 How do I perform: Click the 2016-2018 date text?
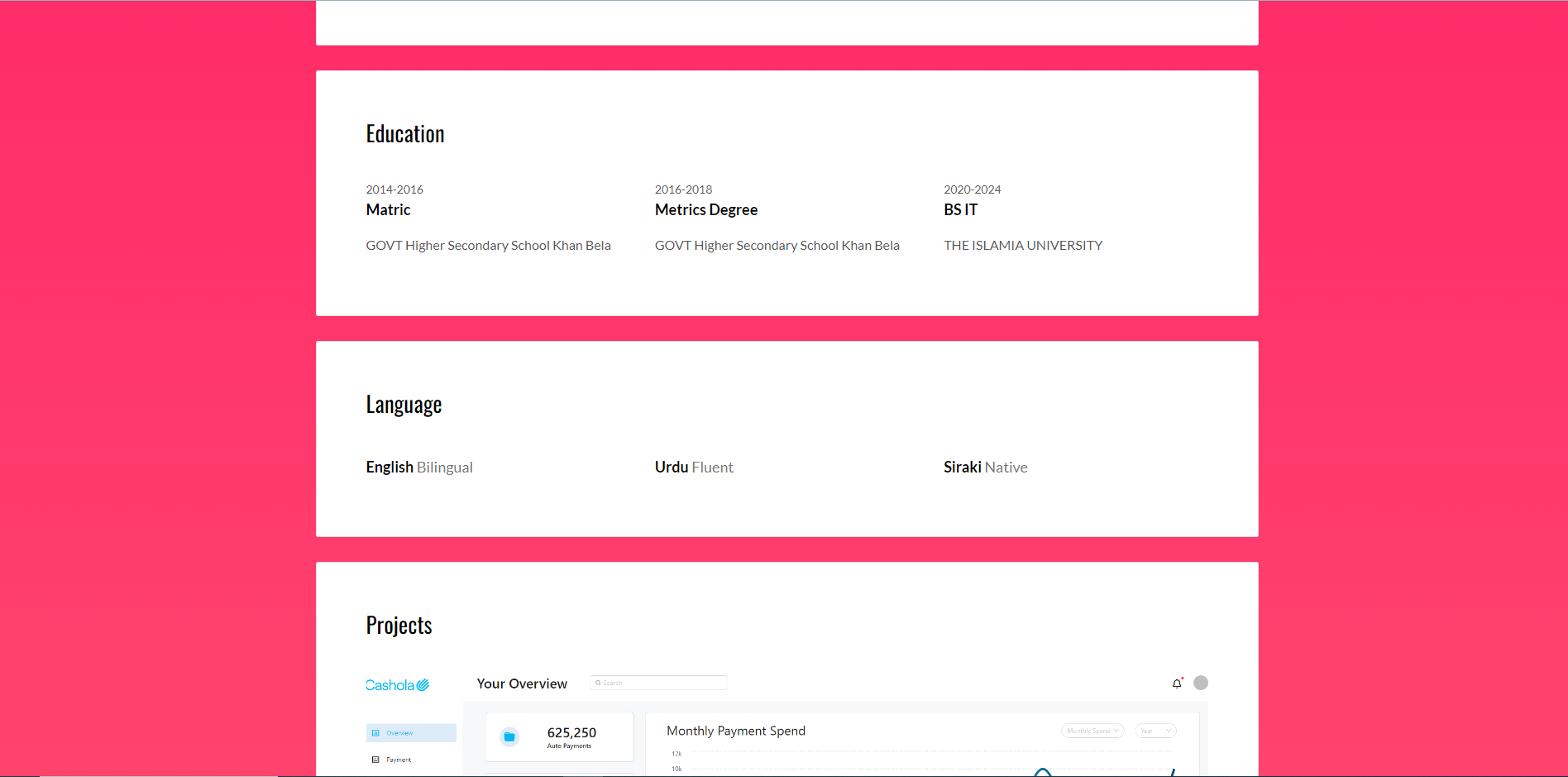click(683, 189)
